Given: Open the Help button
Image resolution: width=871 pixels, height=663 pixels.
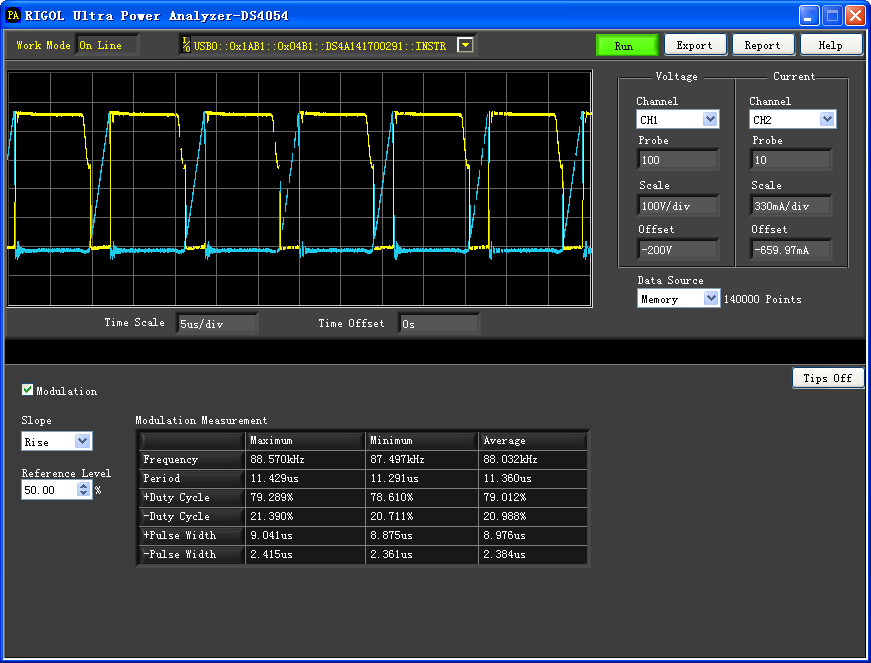Looking at the screenshot, I should click(x=830, y=46).
